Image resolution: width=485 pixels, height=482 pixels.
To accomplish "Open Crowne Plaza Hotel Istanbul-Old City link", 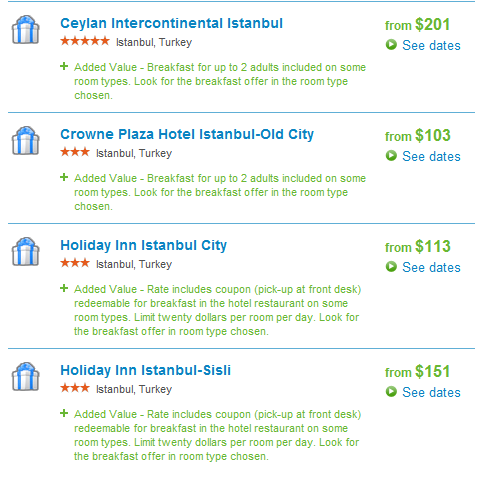I will pos(187,135).
